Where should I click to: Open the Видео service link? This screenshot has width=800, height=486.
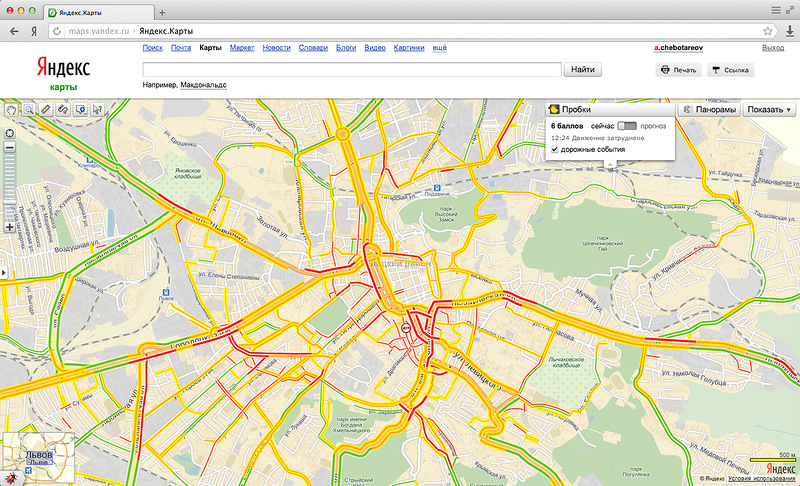click(375, 47)
